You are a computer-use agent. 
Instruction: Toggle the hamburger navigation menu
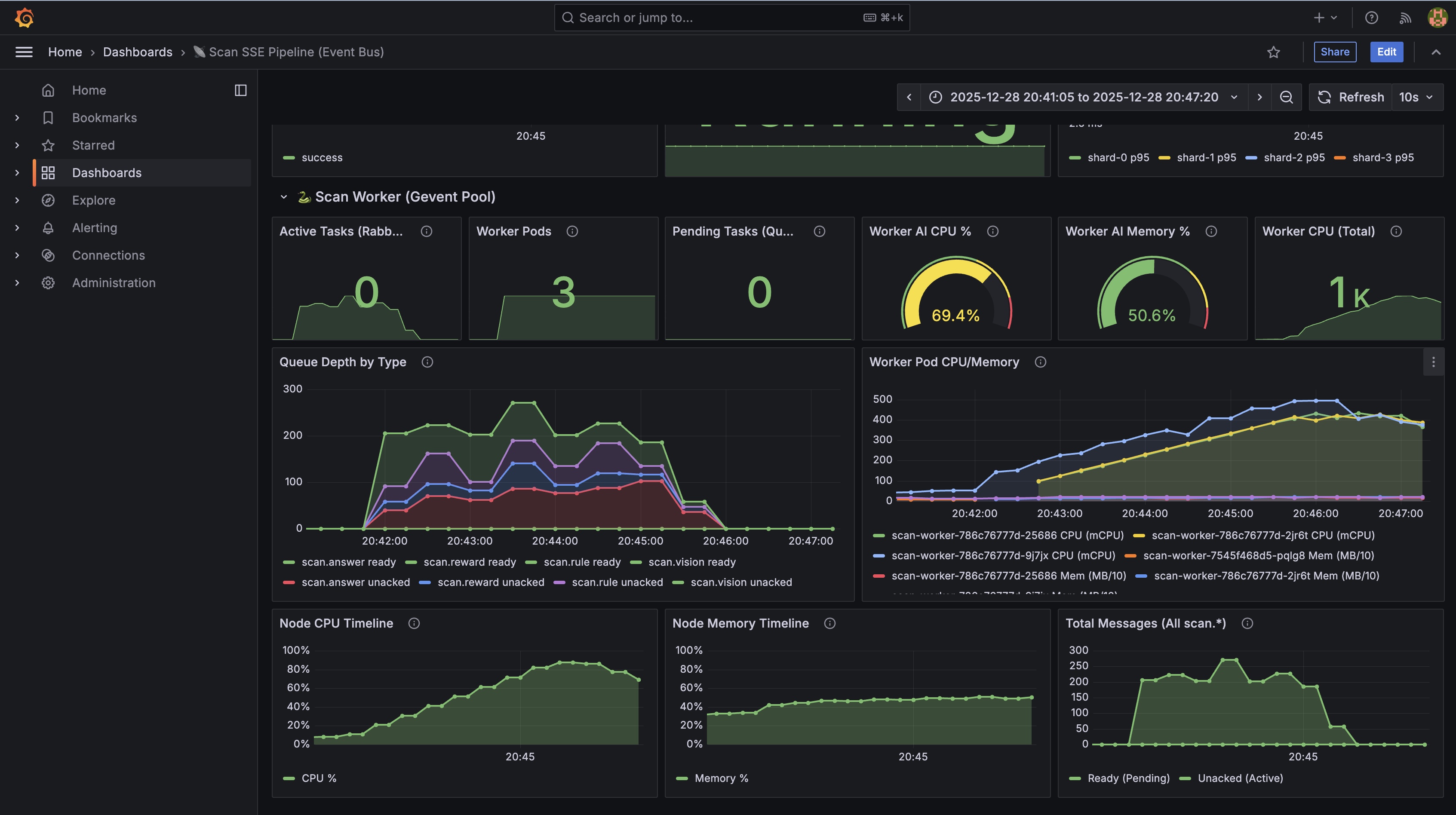(24, 52)
